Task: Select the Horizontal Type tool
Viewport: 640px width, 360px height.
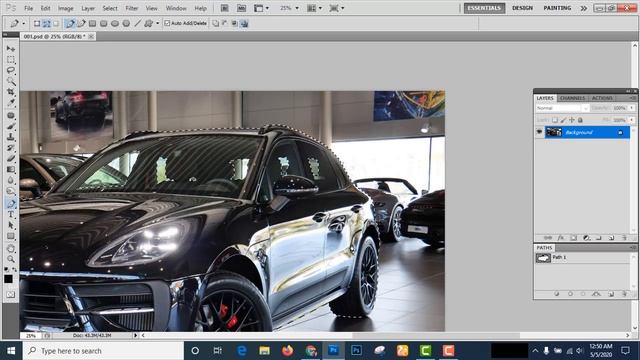Action: point(11,214)
